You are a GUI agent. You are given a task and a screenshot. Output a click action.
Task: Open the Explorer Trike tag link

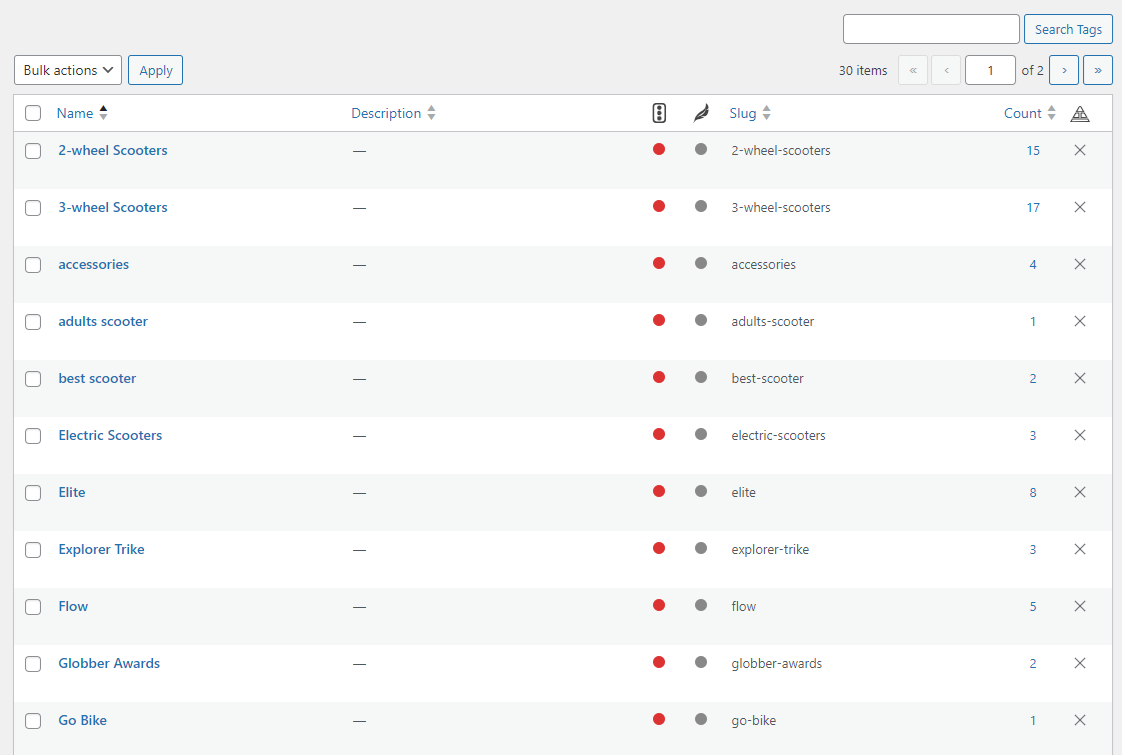click(x=102, y=549)
